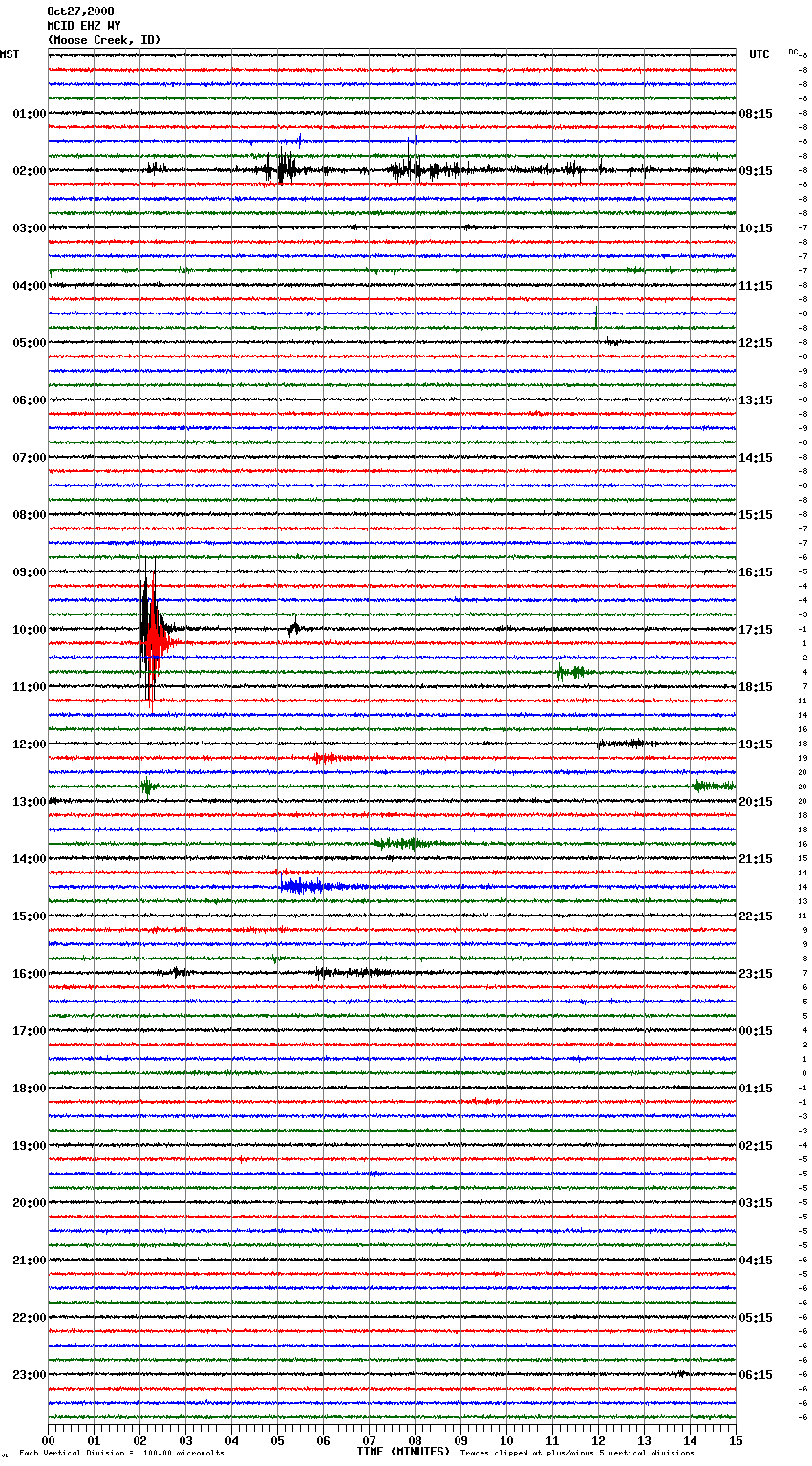
Task: Click minute tick label '13' on bottom axis
Action: tap(644, 1440)
